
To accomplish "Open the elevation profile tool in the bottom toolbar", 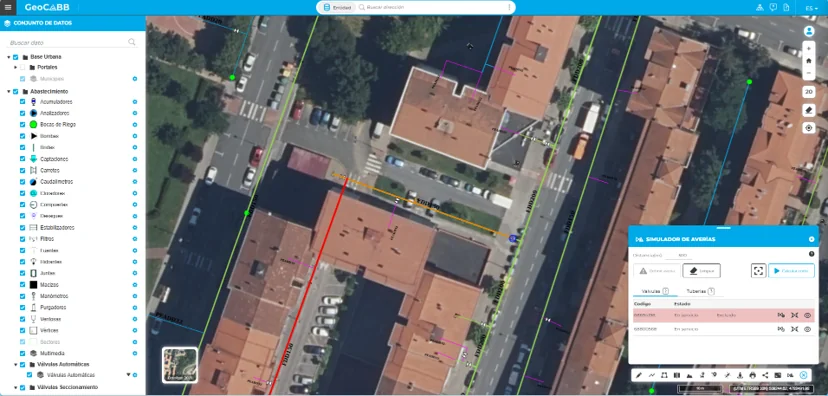I will [690, 375].
